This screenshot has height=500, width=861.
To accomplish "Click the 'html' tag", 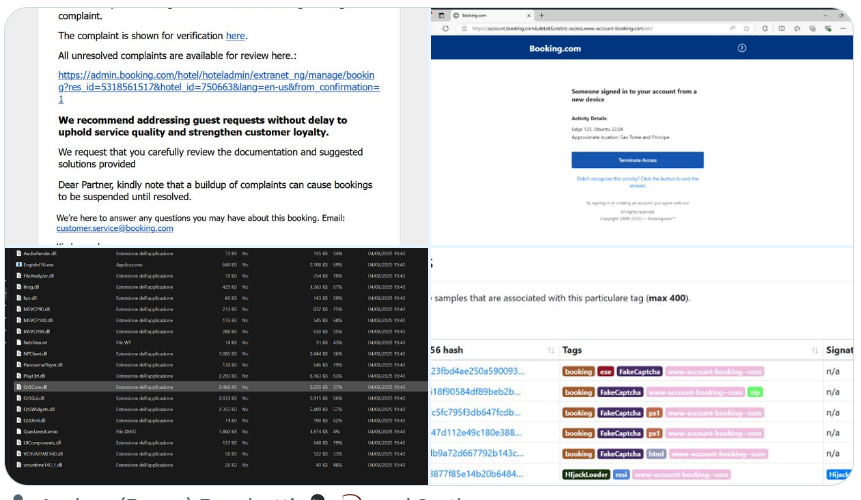I will tap(656, 454).
